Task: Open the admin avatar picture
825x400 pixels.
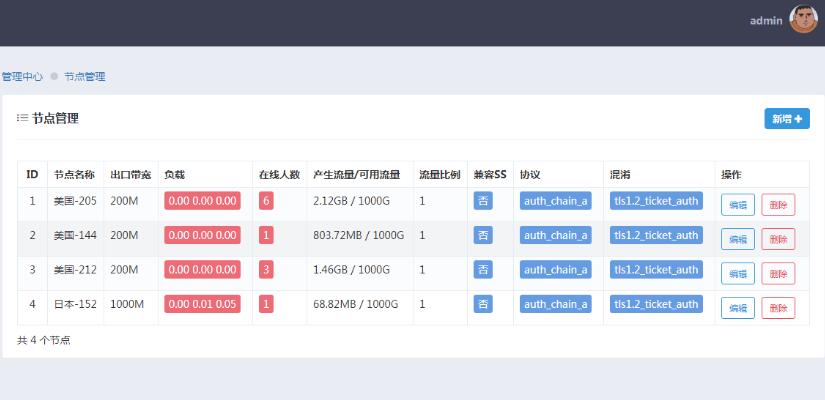Action: coord(803,19)
